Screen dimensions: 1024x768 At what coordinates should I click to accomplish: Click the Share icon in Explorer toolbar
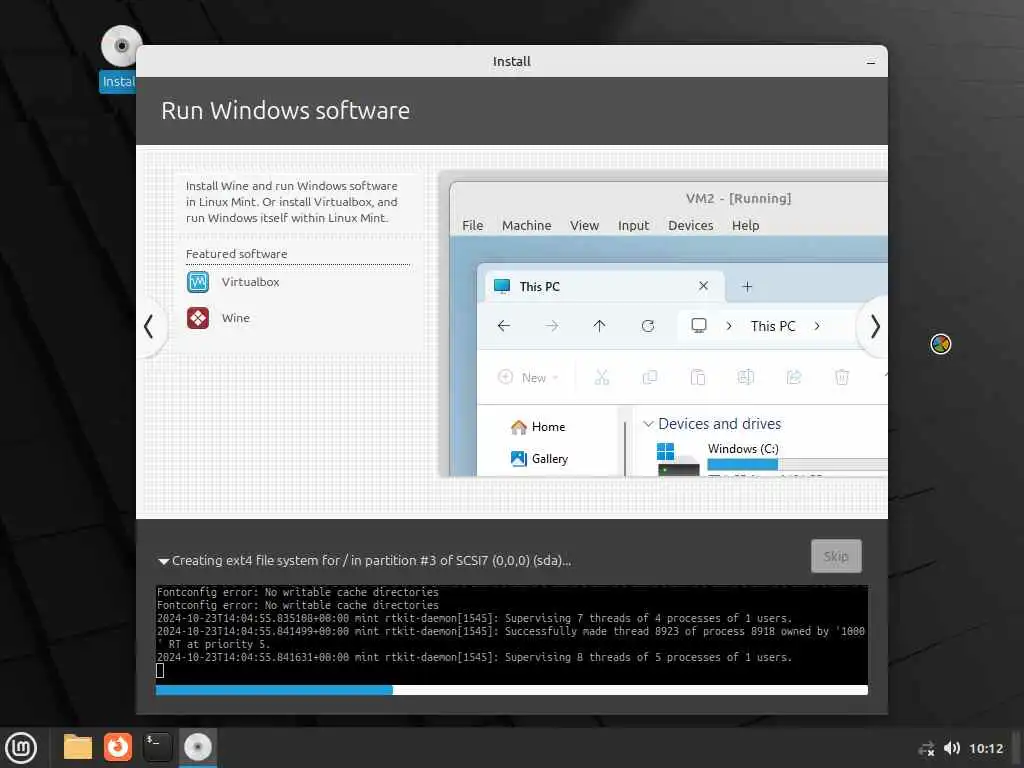[793, 377]
